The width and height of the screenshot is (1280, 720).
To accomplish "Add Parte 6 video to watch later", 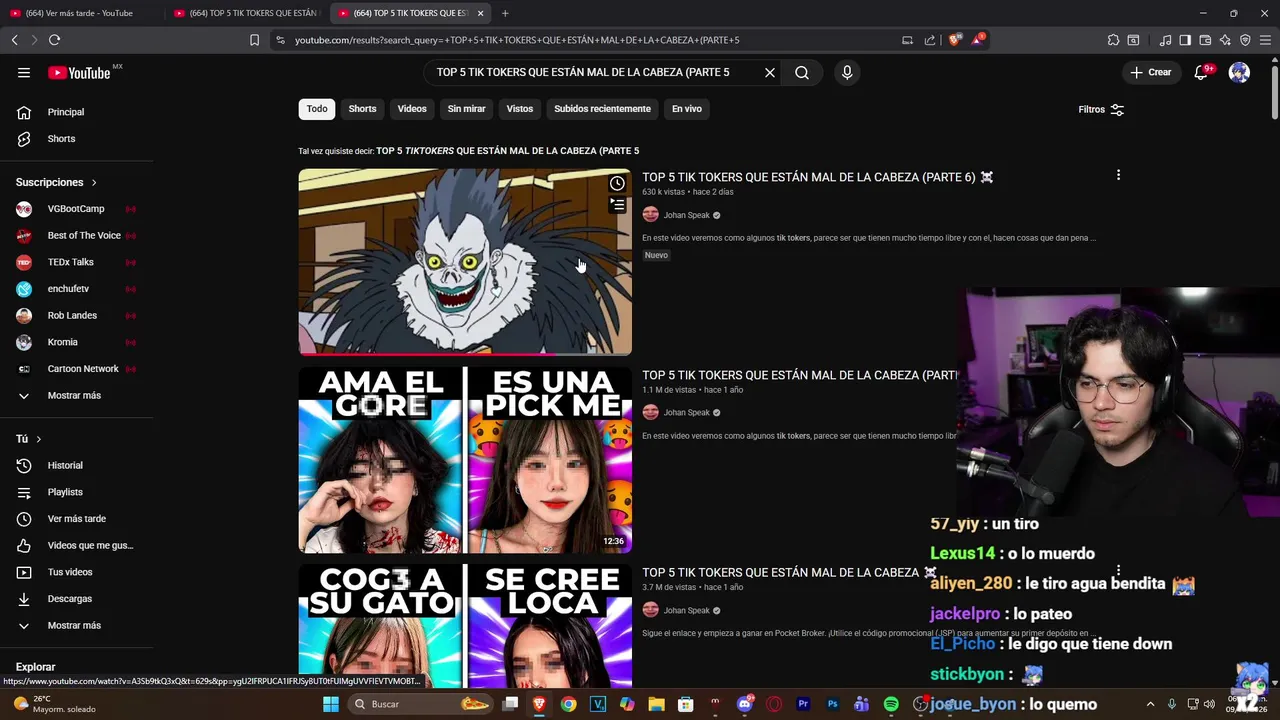I will 617,183.
